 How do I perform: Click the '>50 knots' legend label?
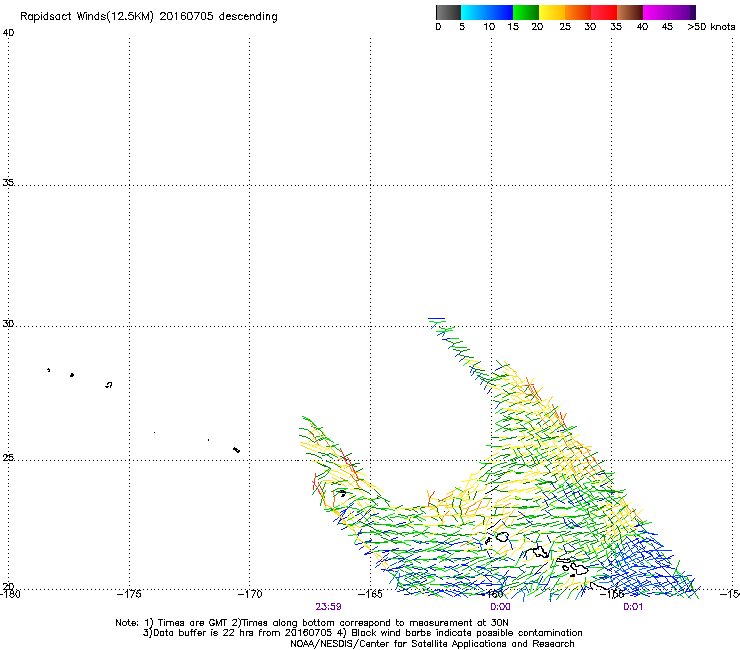pos(711,27)
